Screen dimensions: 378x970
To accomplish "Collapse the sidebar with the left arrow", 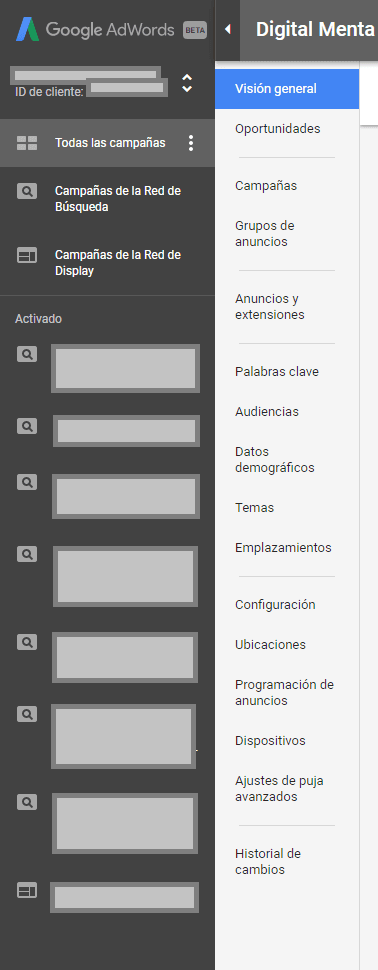I will pyautogui.click(x=228, y=29).
